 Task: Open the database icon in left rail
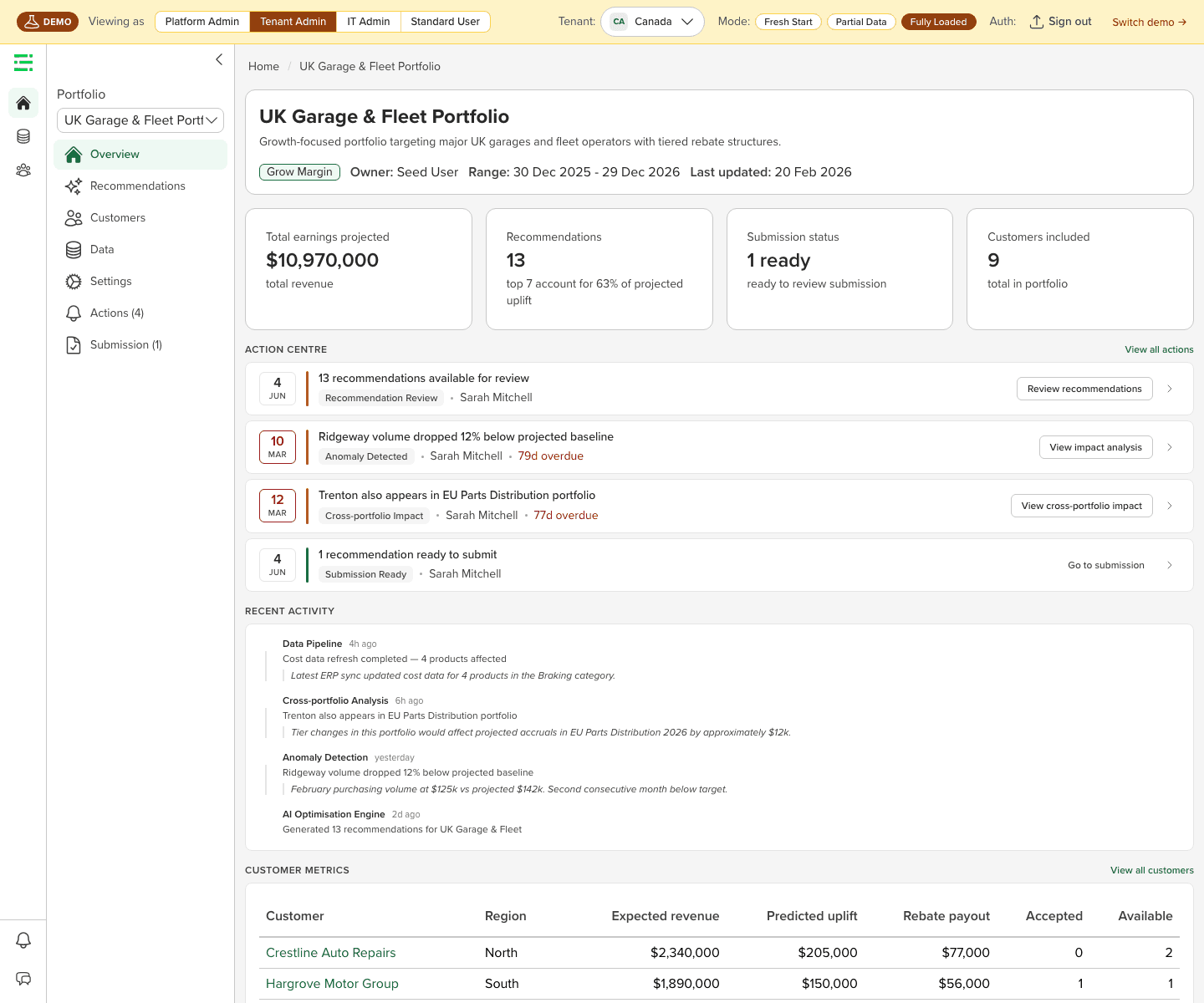23,136
